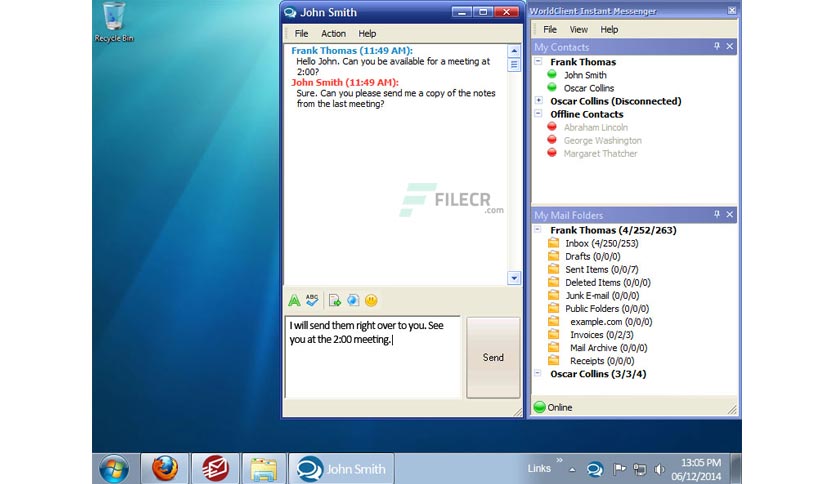Click the send file icon in chat toolbar

(335, 301)
